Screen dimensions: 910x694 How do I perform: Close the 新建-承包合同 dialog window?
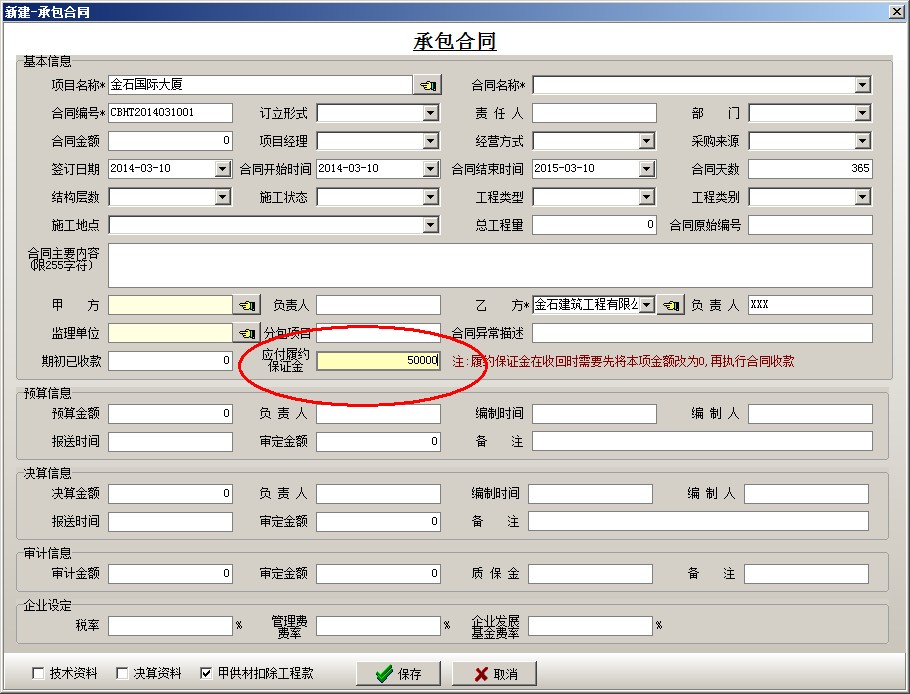(897, 11)
